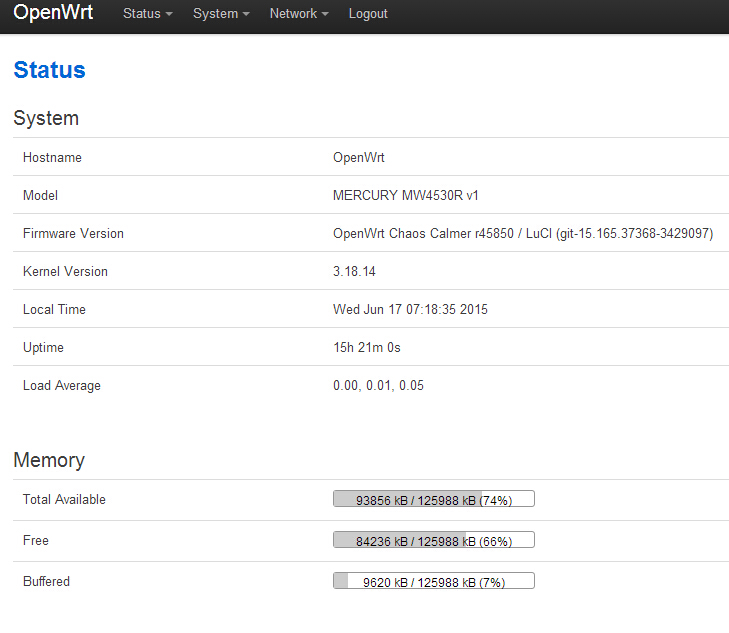Click the Total Available label
This screenshot has height=633, width=729.
click(x=64, y=500)
